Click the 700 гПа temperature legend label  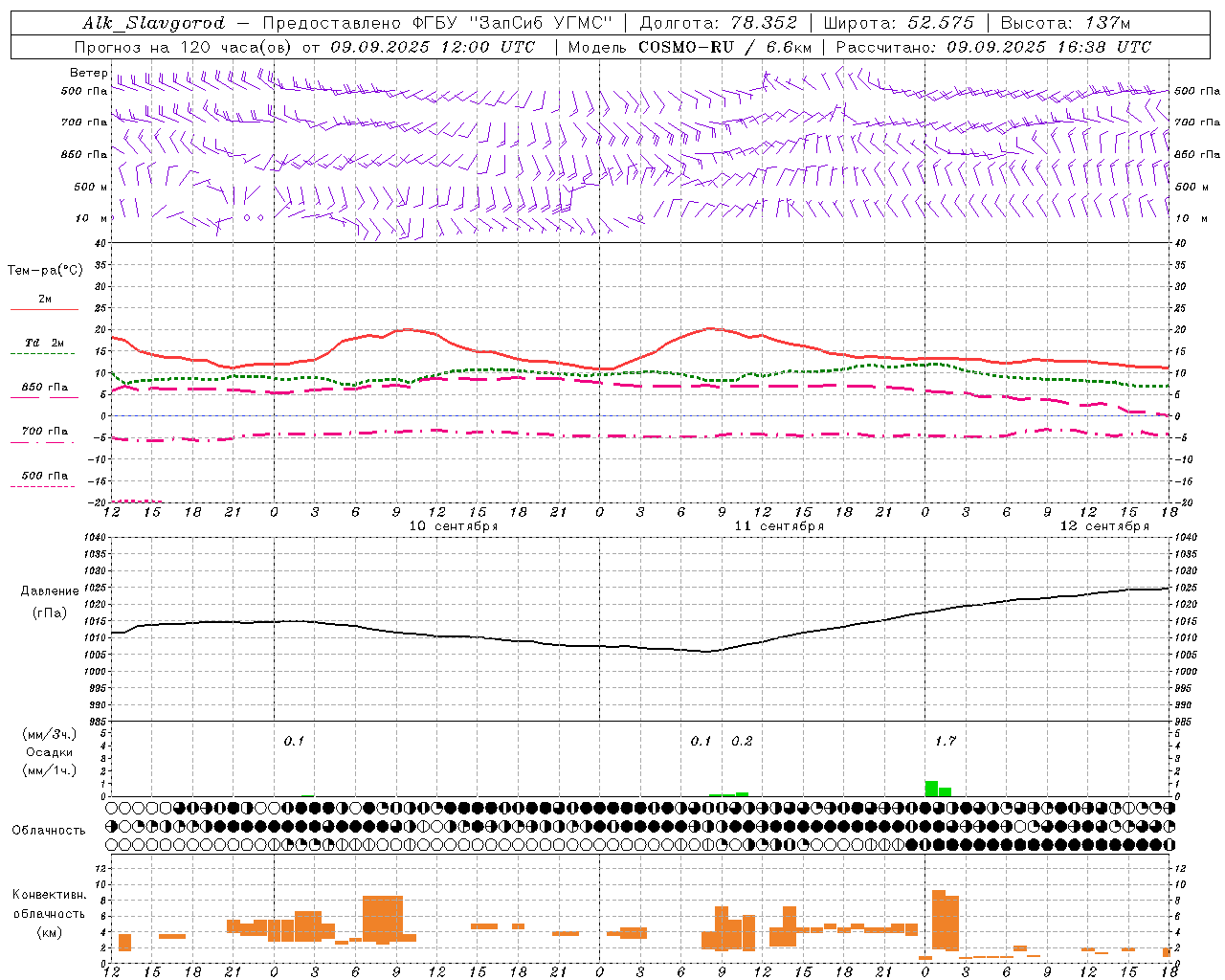pyautogui.click(x=44, y=432)
